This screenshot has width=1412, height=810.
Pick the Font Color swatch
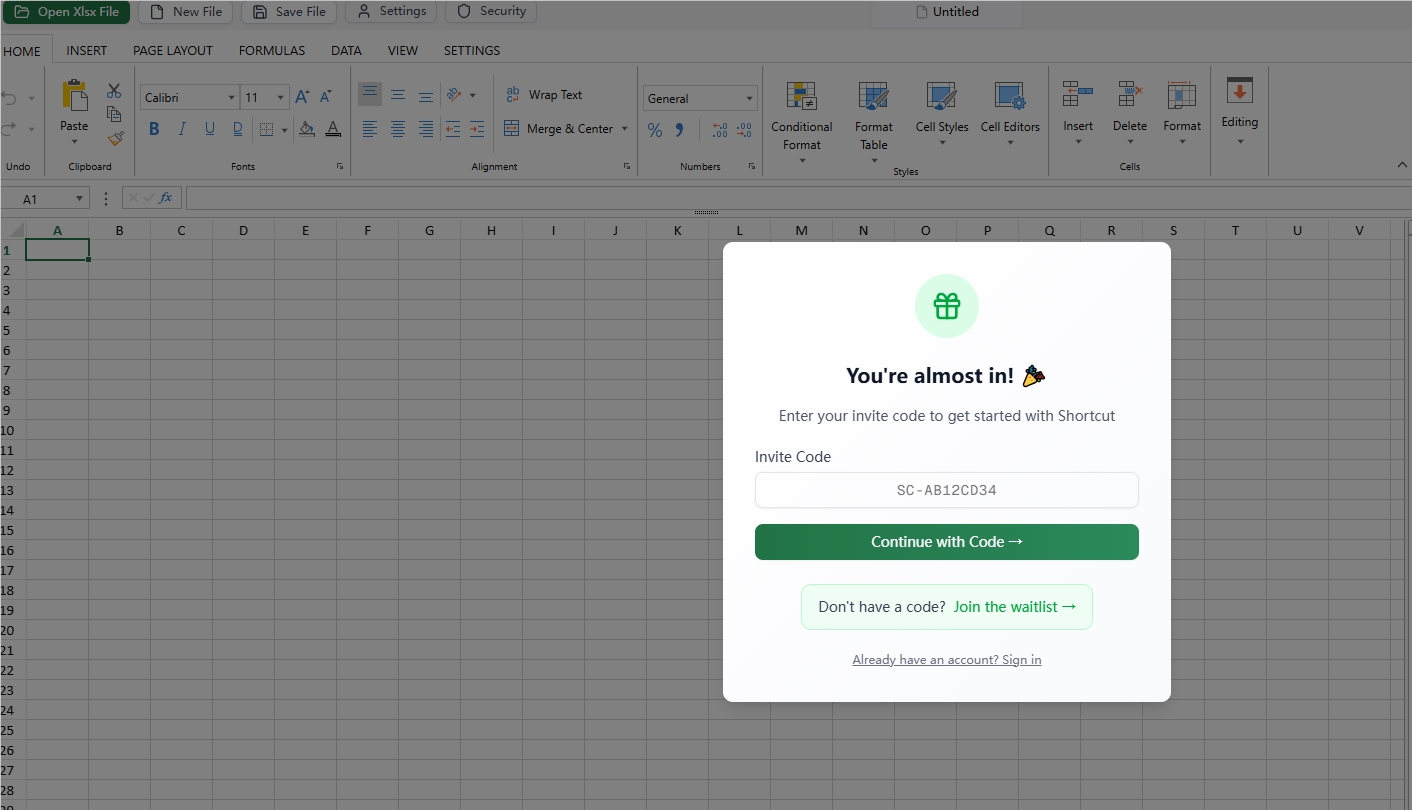333,129
